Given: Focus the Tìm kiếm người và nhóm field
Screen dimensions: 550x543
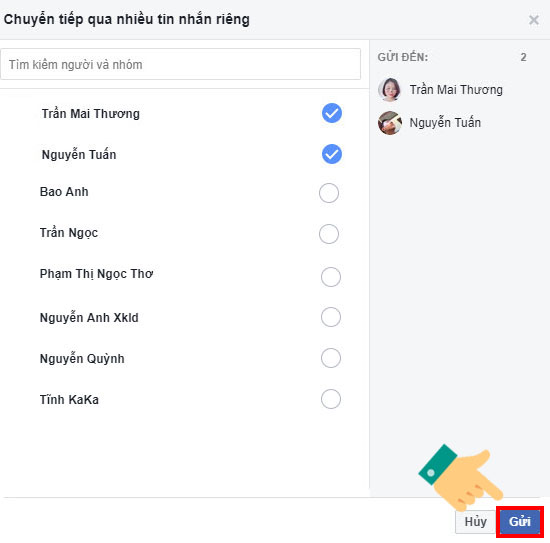Looking at the screenshot, I should coord(180,64).
